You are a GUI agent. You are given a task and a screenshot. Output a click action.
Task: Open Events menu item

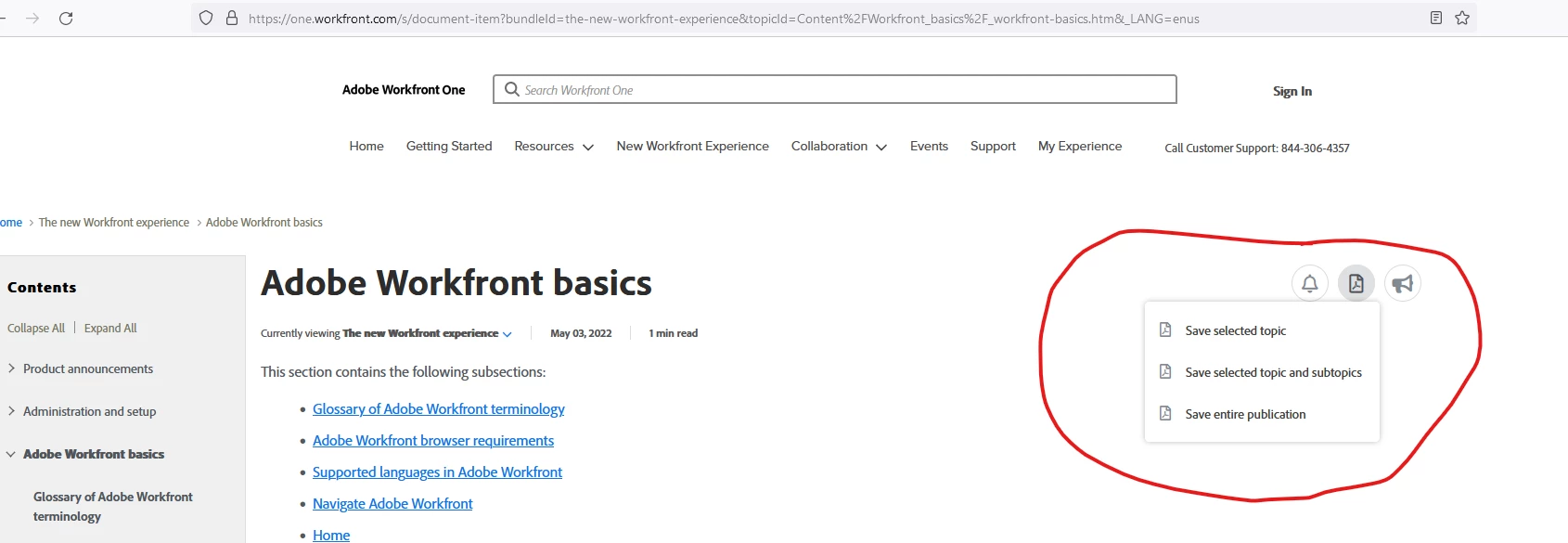[929, 147]
